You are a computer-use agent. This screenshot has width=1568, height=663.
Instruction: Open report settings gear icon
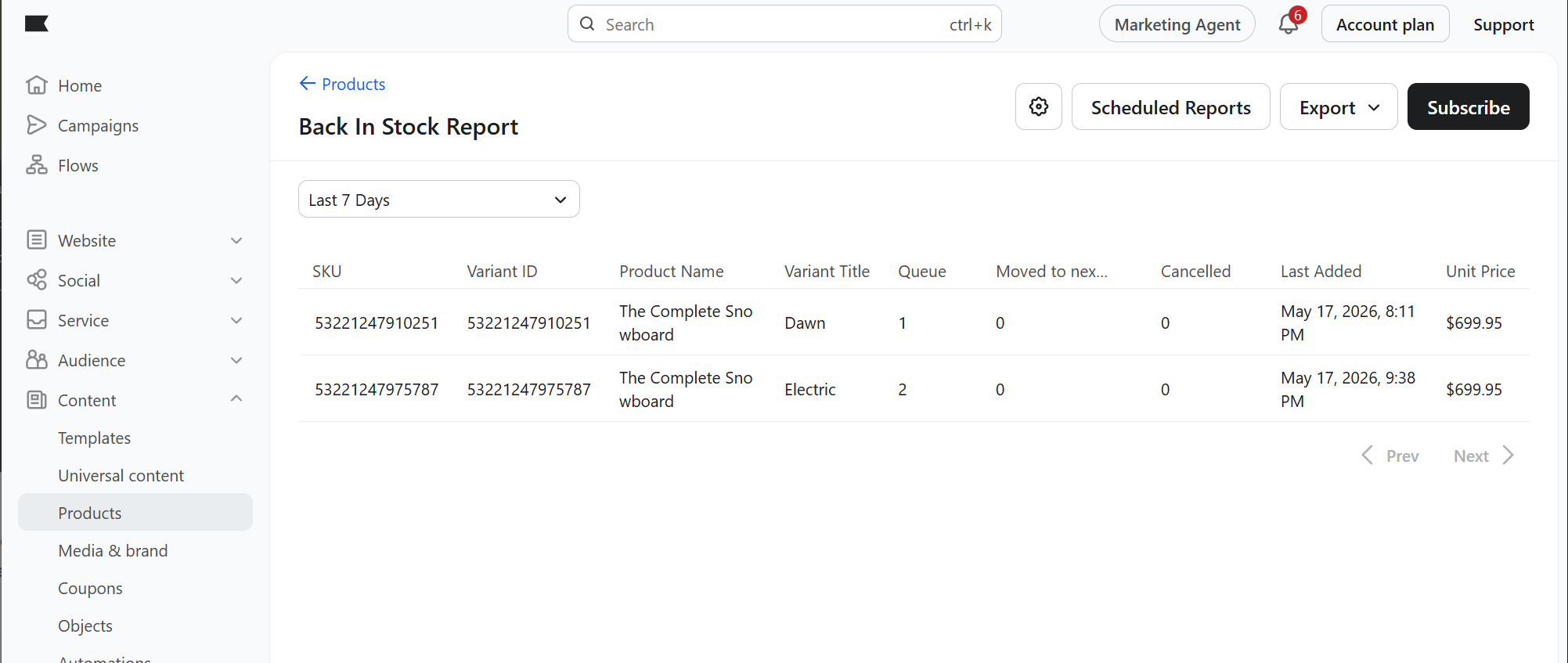tap(1039, 106)
